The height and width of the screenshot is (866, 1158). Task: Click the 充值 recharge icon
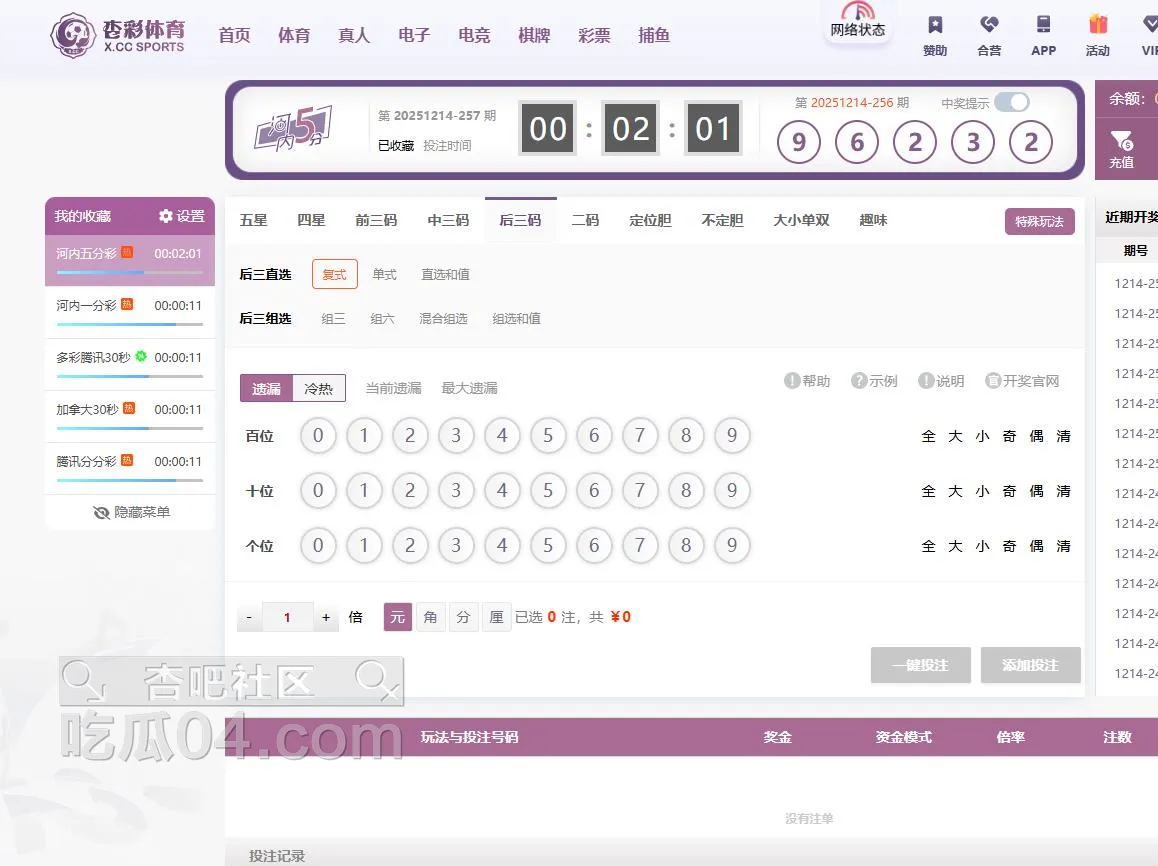(1121, 141)
